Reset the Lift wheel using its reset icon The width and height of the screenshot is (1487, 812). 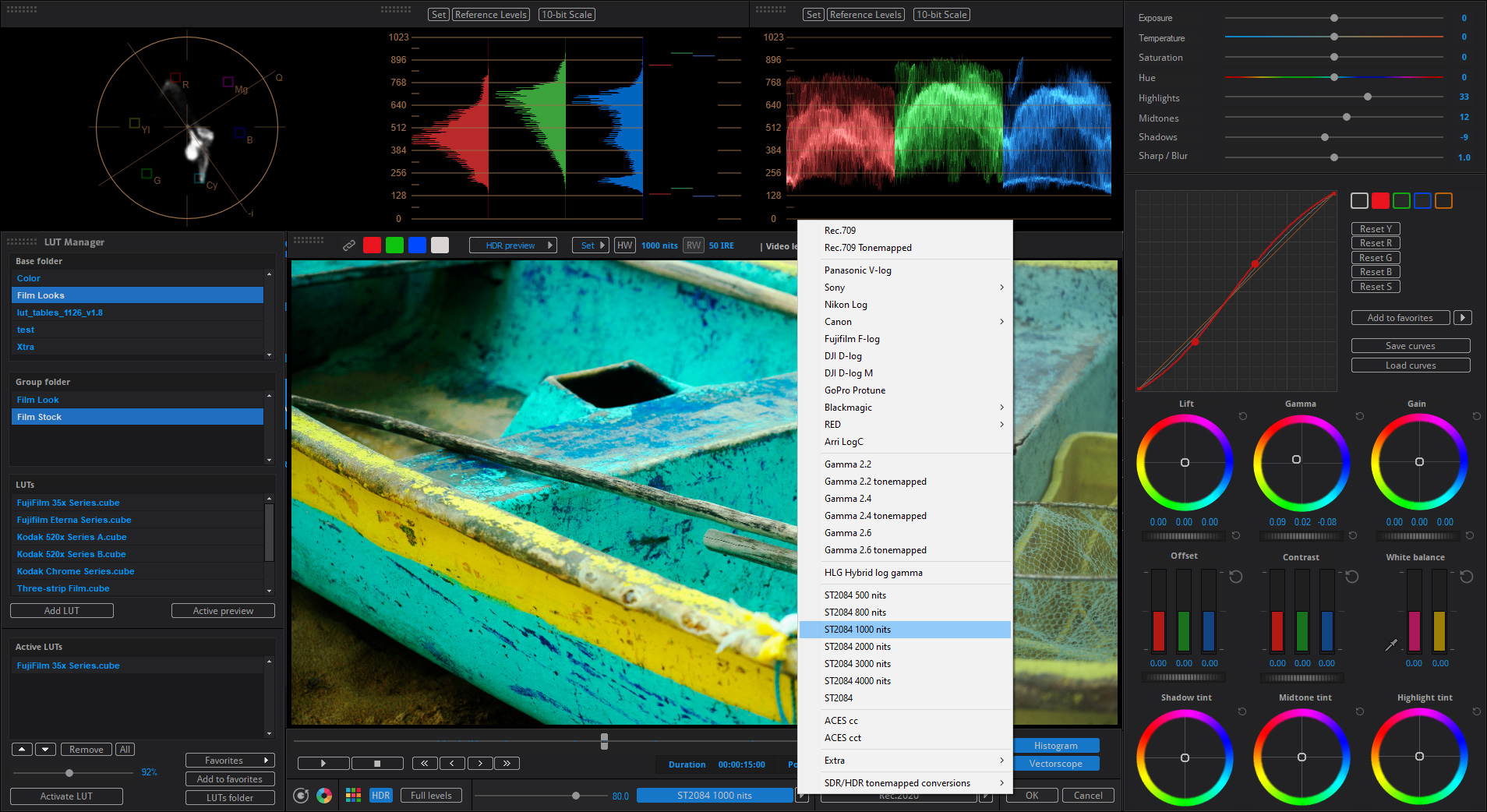(1242, 416)
